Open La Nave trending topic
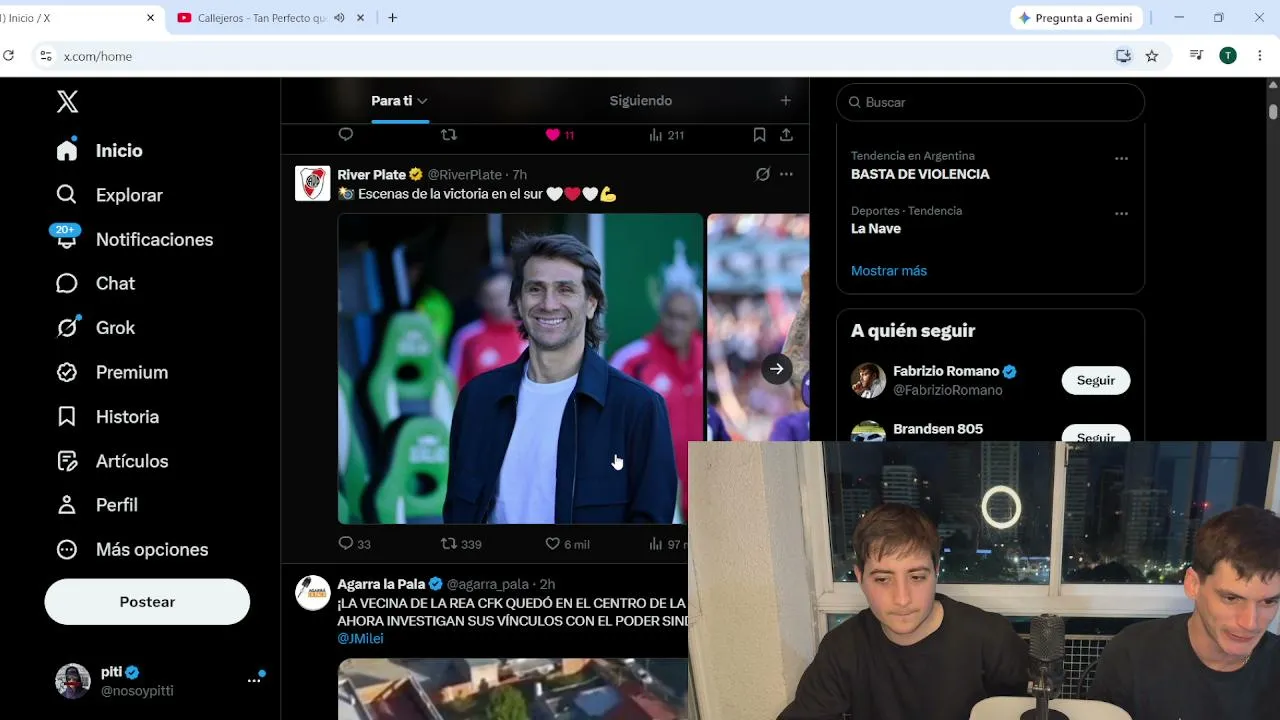 876,229
